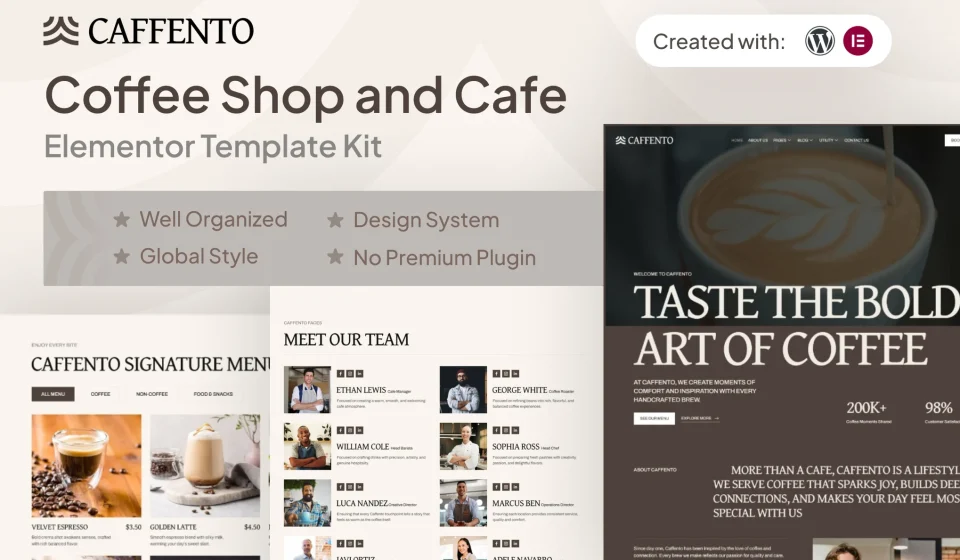
Task: Open Contact Us in the site navigation
Action: (857, 140)
